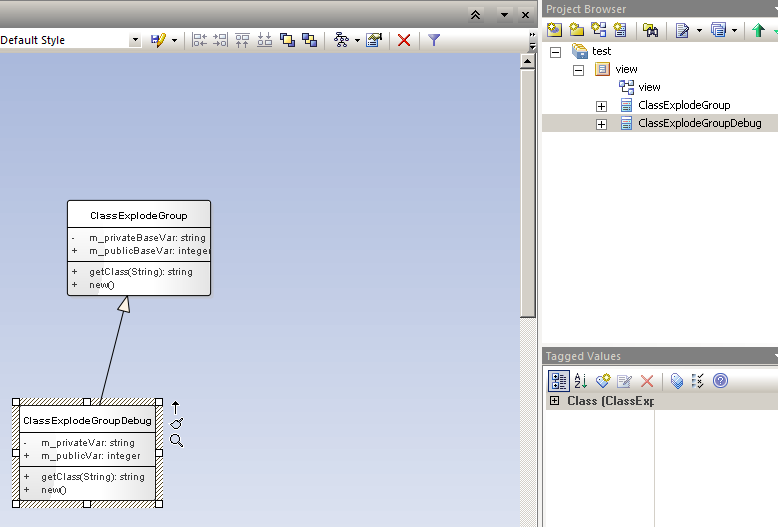Viewport: 778px width, 527px height.
Task: Click the green up arrow in Project Browser
Action: point(758,30)
